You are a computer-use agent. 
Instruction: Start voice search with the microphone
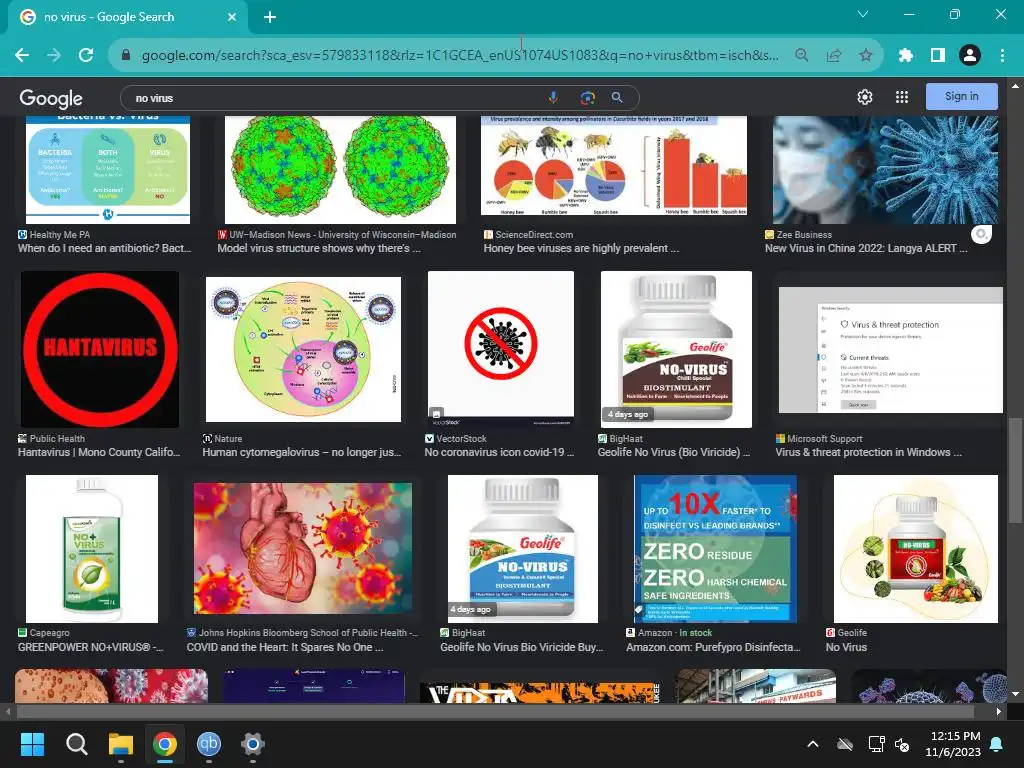(553, 98)
